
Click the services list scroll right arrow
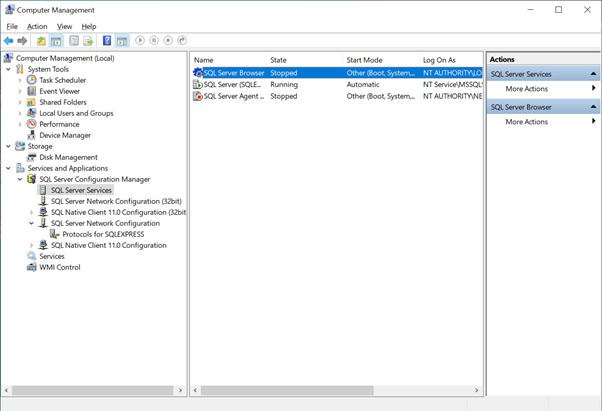pyautogui.click(x=477, y=390)
